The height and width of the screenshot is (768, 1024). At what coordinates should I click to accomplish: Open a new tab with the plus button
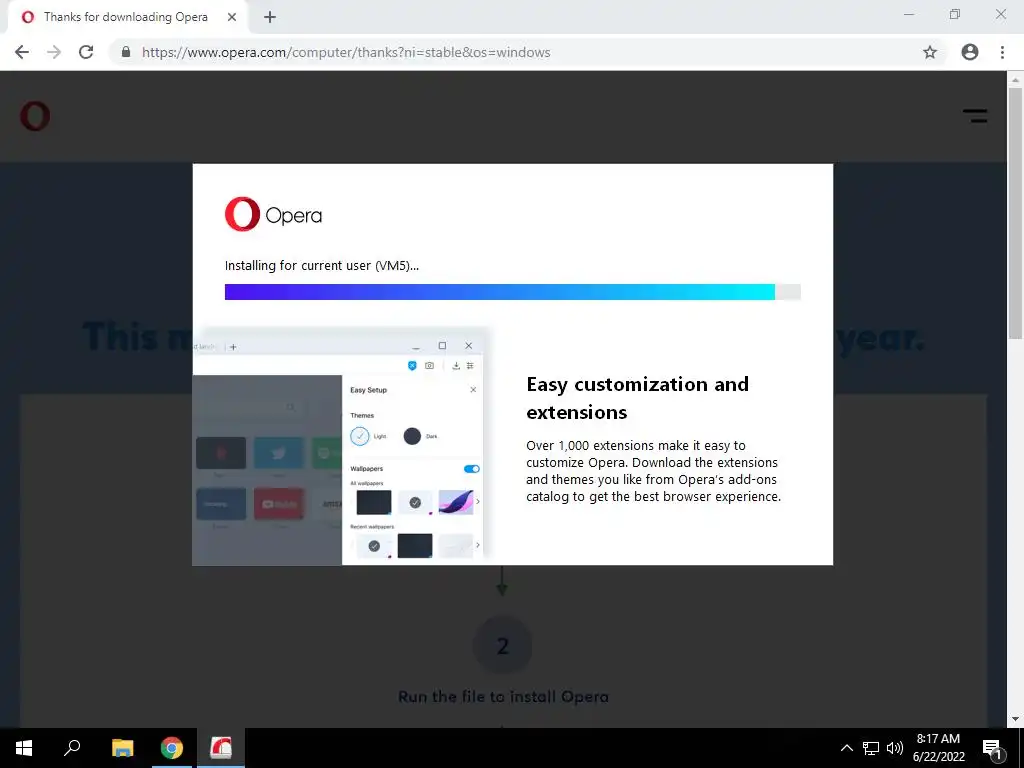[x=270, y=18]
